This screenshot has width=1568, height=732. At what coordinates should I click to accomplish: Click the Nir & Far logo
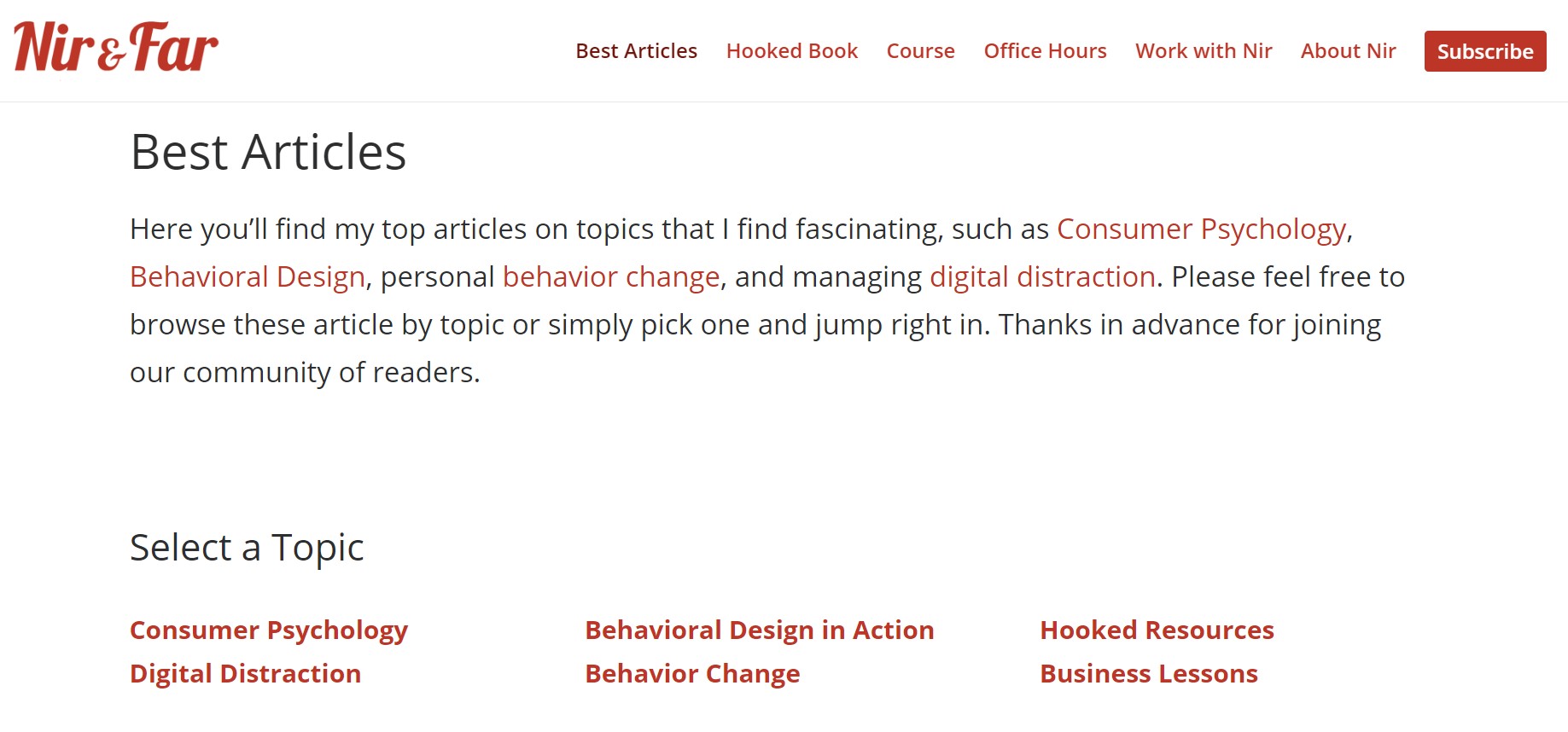click(116, 48)
